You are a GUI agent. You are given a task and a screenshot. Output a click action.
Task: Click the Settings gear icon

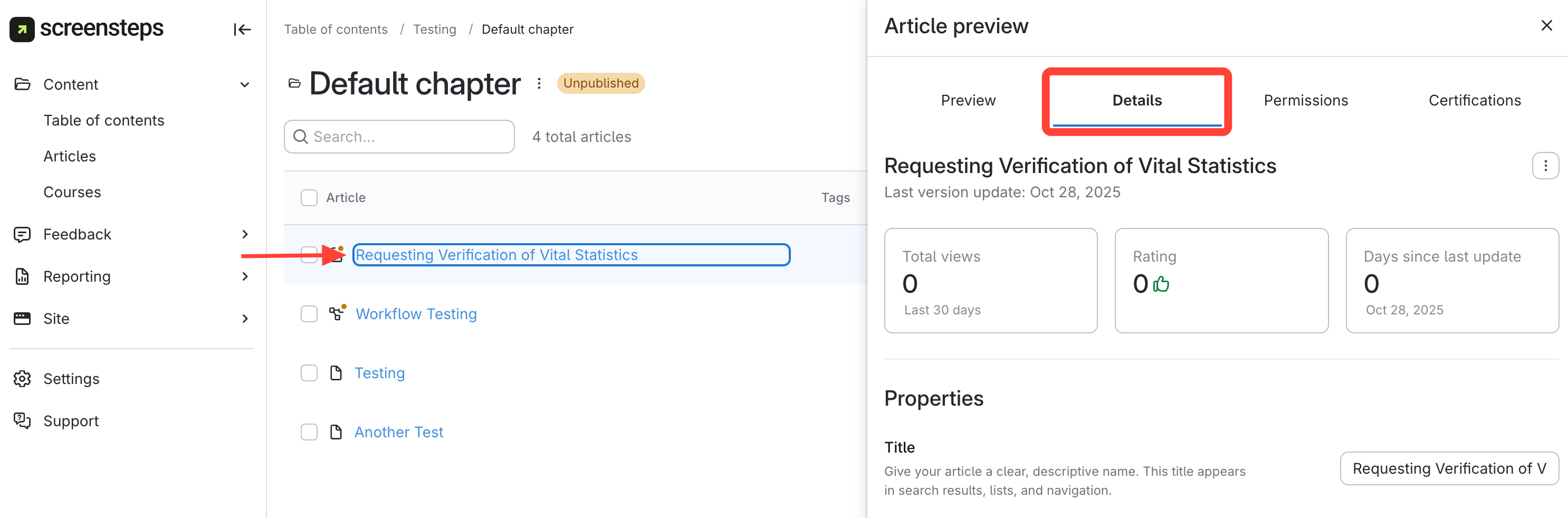[x=23, y=379]
